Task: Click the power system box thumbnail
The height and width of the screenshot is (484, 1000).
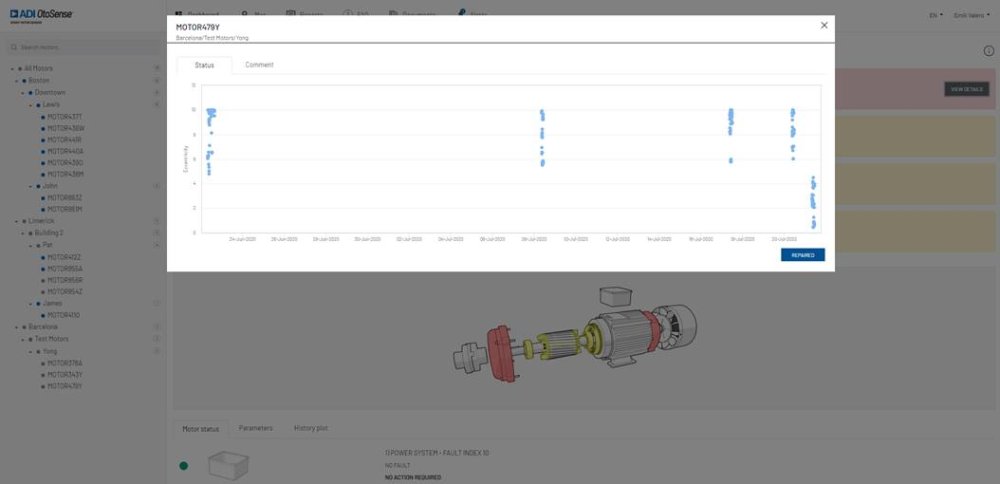Action: (228, 466)
